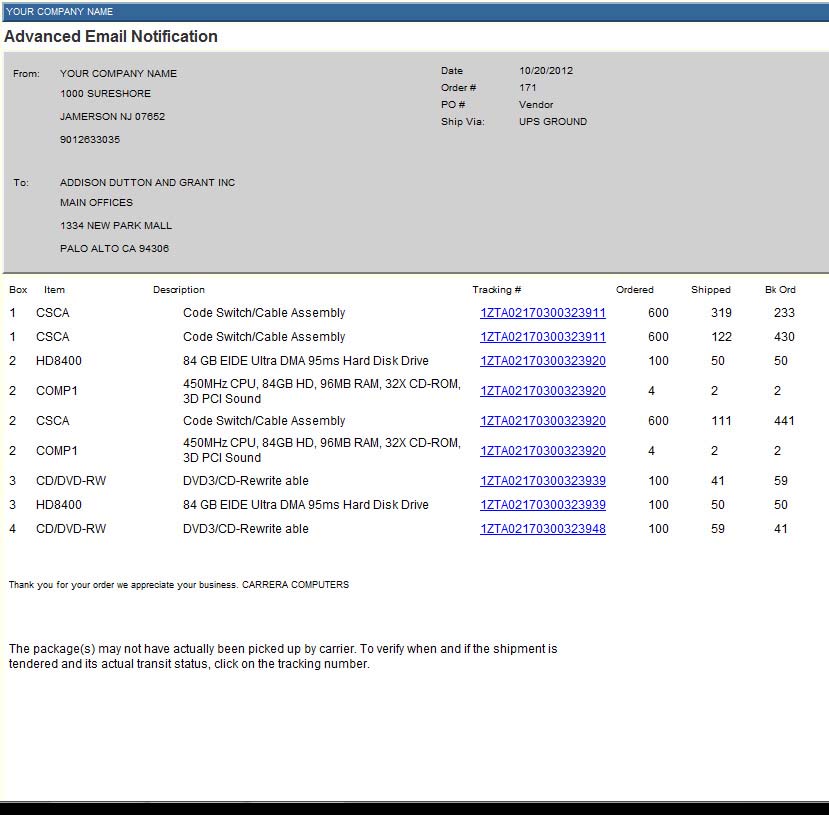
Task: Open tracking link for first COMP1 row
Action: (542, 391)
